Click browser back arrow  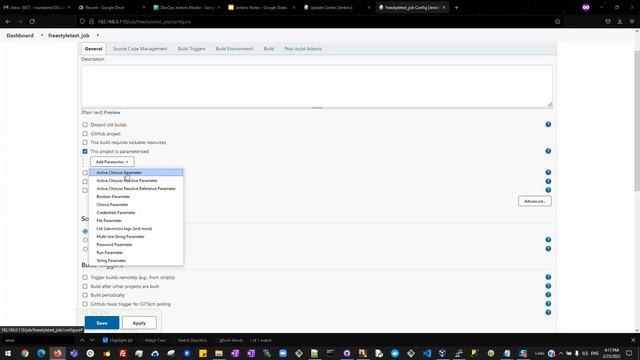pos(8,22)
